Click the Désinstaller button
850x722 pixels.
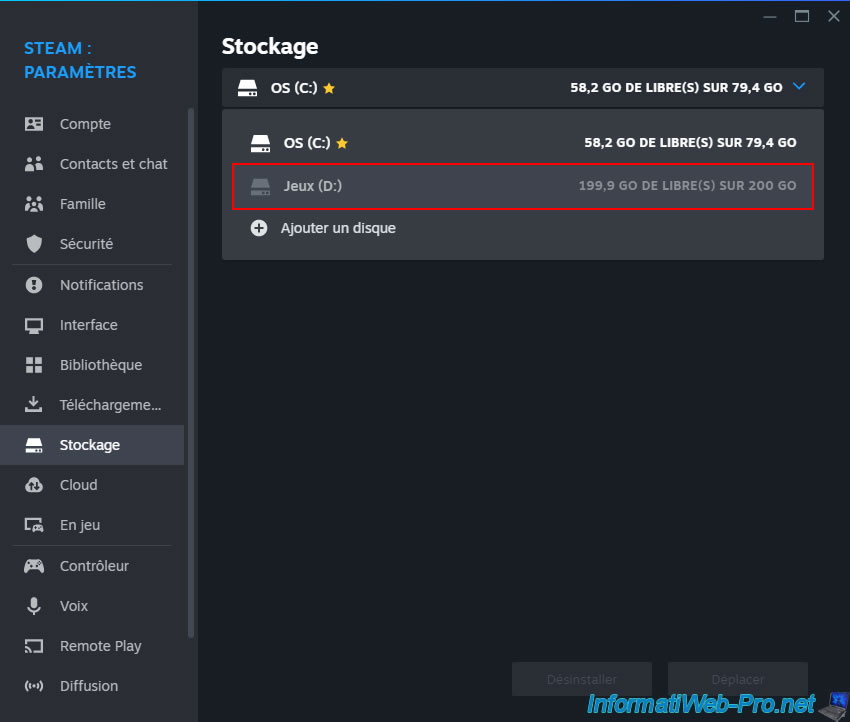click(582, 679)
